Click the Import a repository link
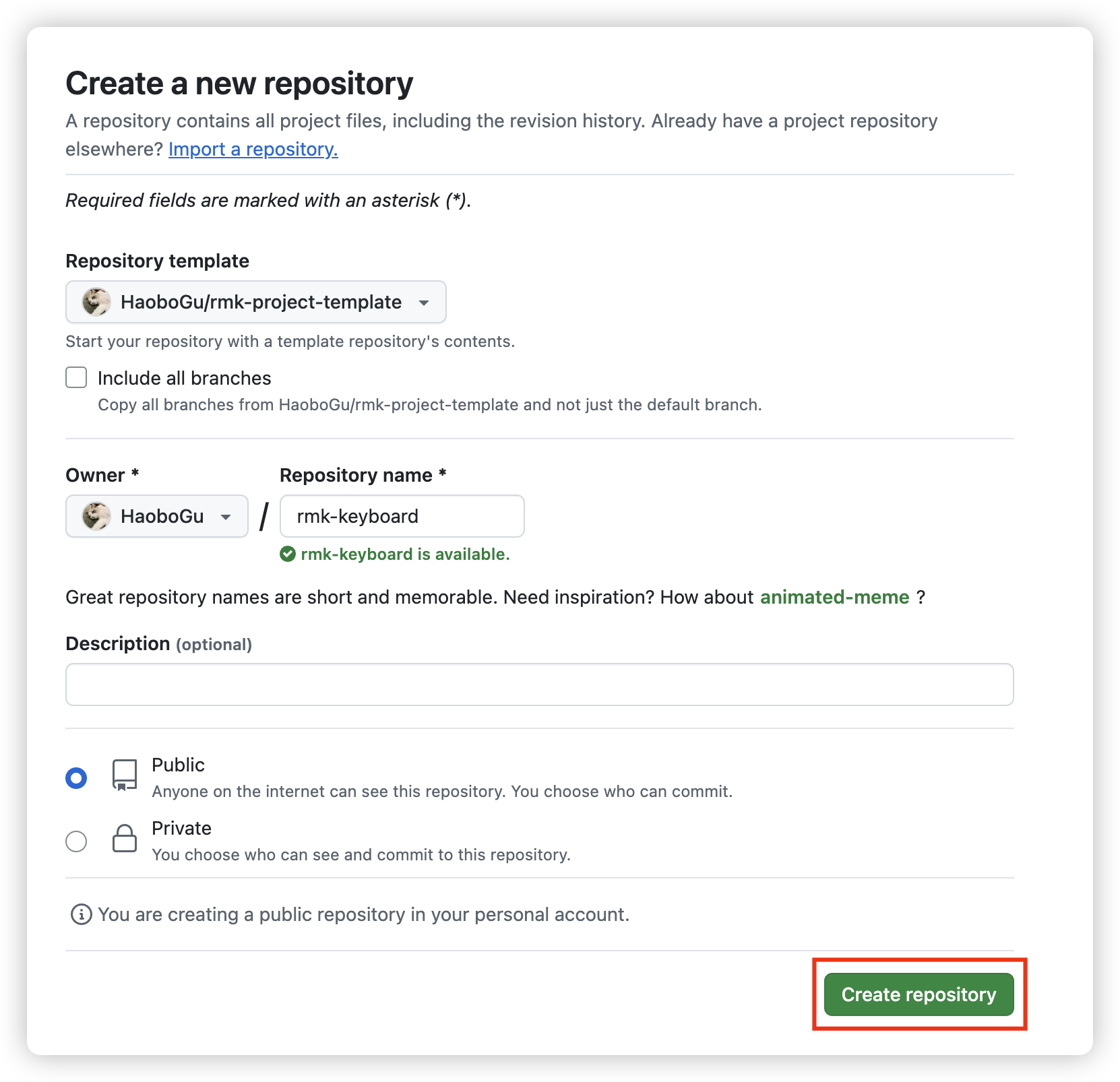This screenshot has height=1082, width=1120. [x=253, y=149]
